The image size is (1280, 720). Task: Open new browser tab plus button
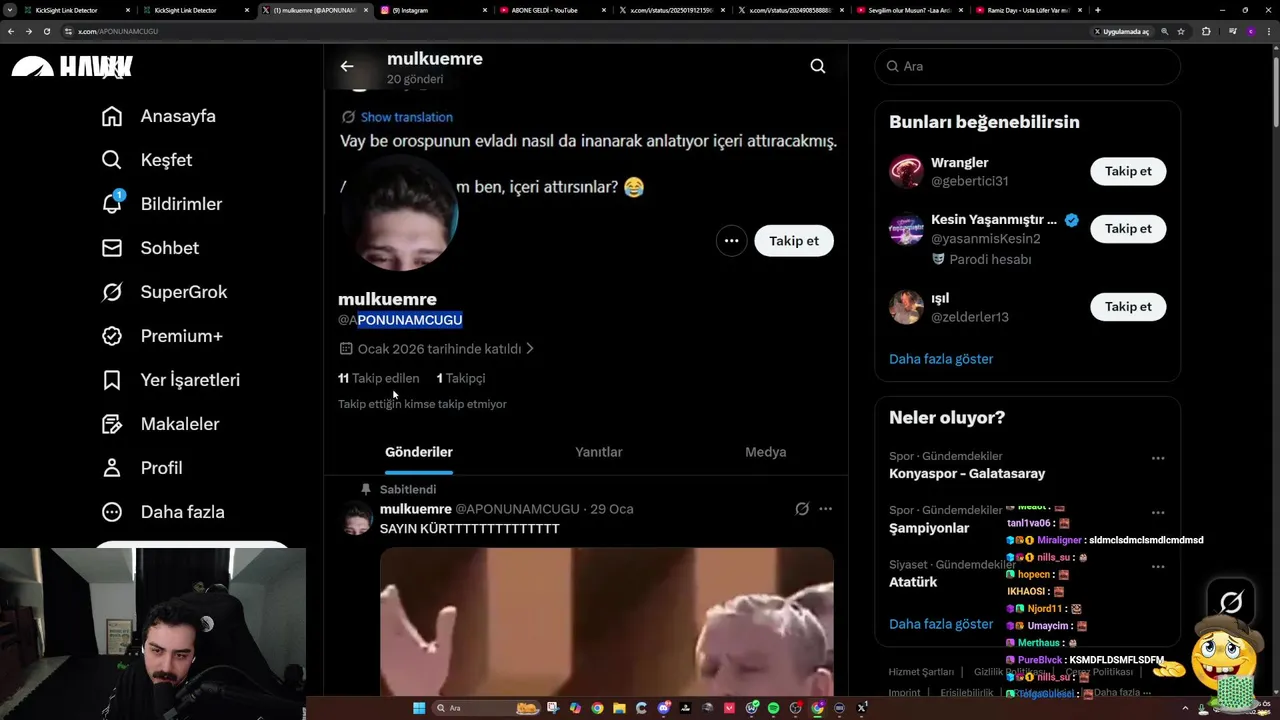coord(1098,10)
